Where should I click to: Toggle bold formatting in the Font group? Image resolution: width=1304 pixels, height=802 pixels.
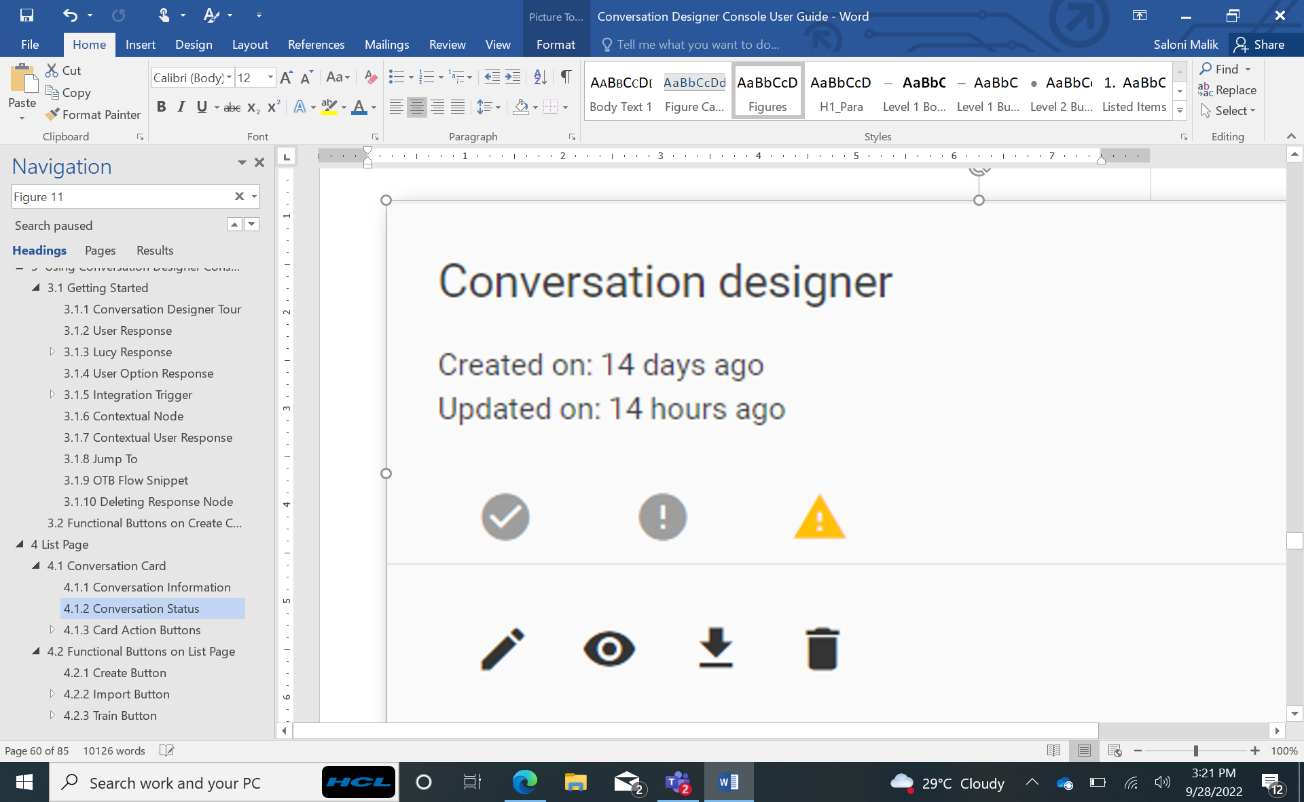pos(161,107)
